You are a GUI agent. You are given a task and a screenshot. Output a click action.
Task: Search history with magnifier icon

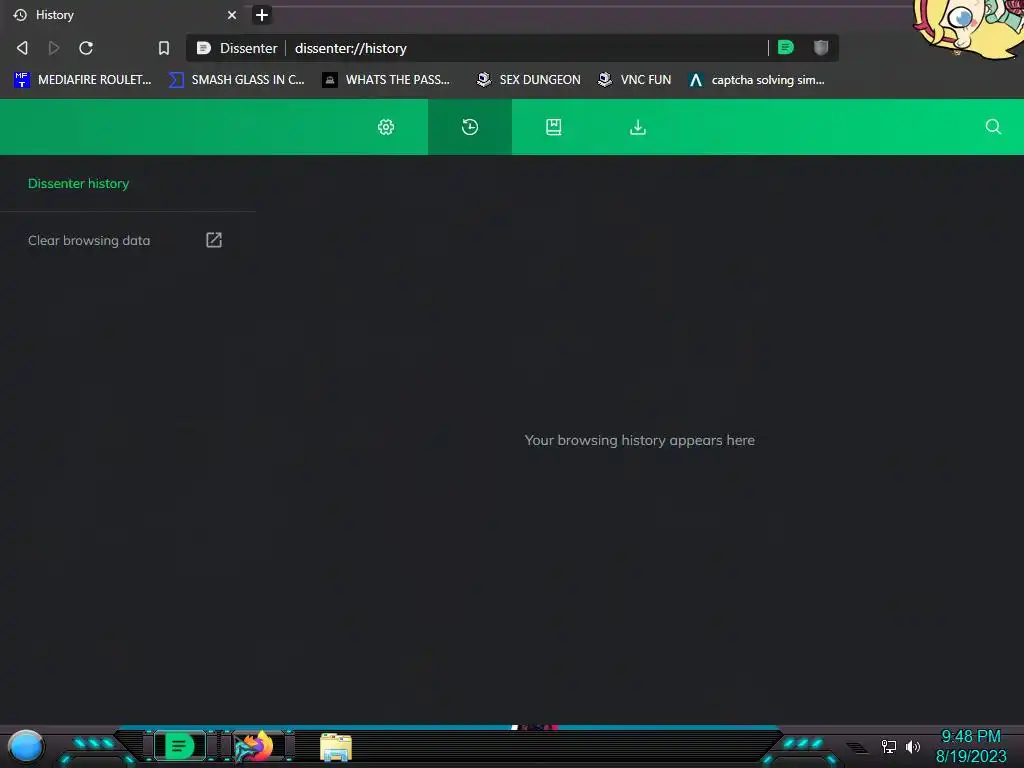[x=993, y=127]
